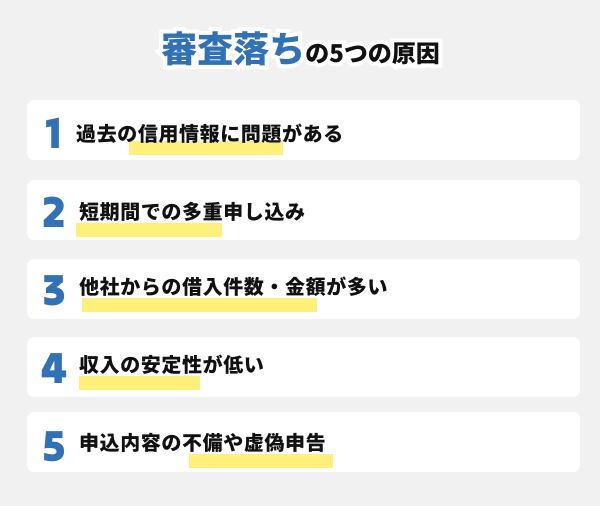Screen dimensions: 600x506
Task: Click the blue number 5
Action: (x=54, y=445)
